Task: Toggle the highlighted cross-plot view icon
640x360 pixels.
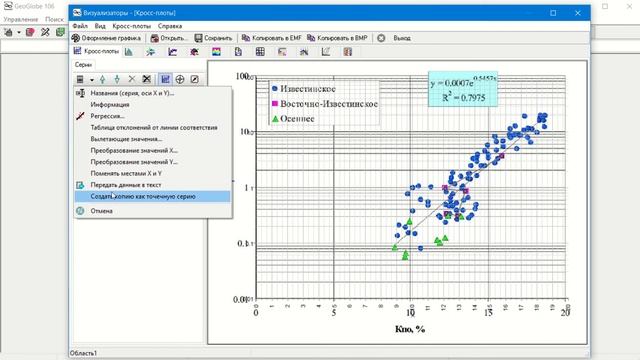Action: [x=165, y=79]
